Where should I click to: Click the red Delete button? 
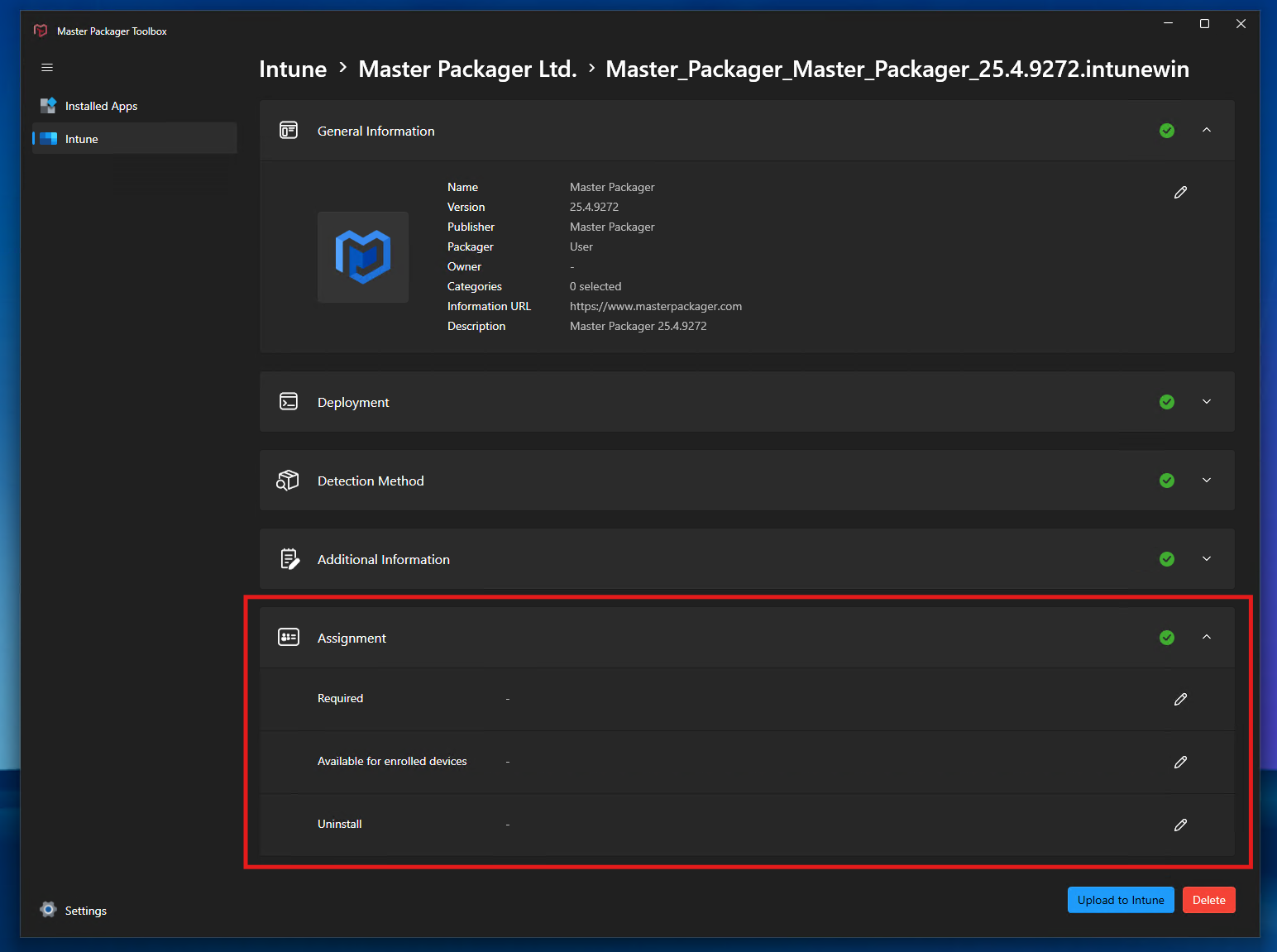[x=1208, y=900]
